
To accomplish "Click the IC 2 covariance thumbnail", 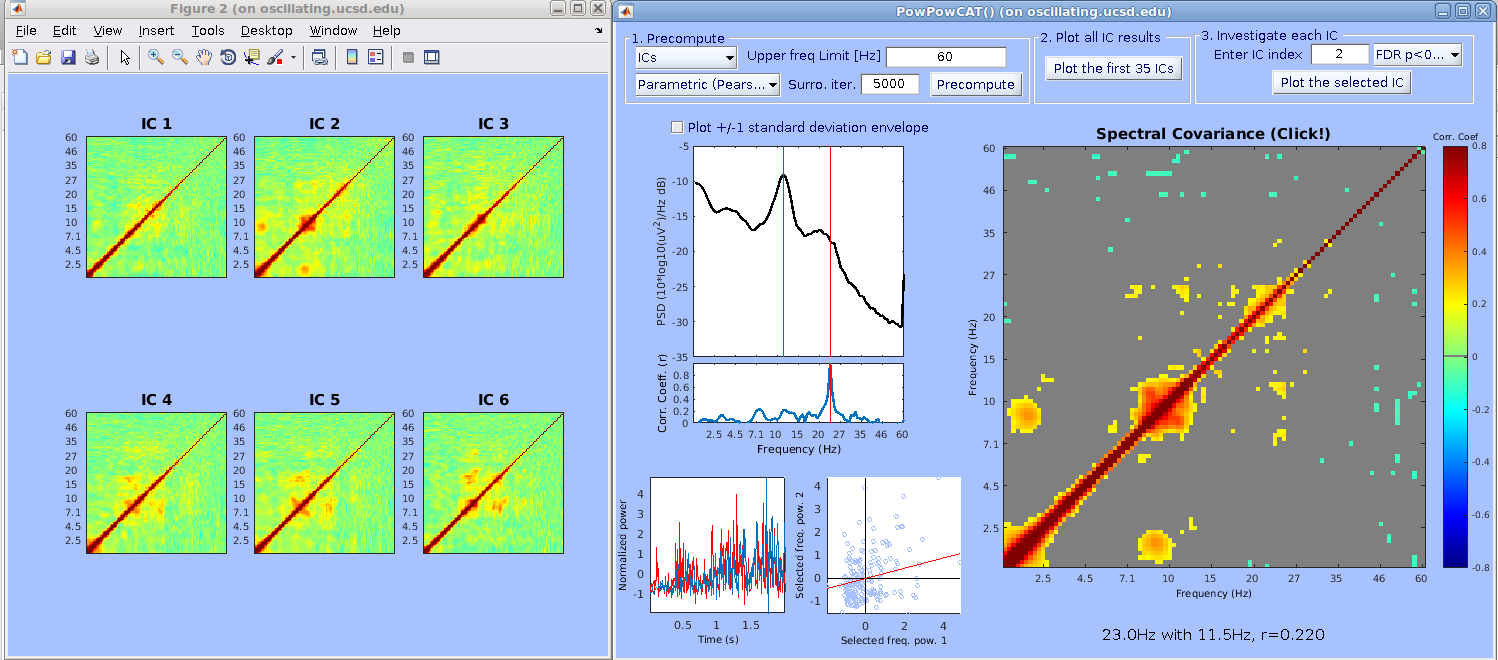I will [x=324, y=206].
